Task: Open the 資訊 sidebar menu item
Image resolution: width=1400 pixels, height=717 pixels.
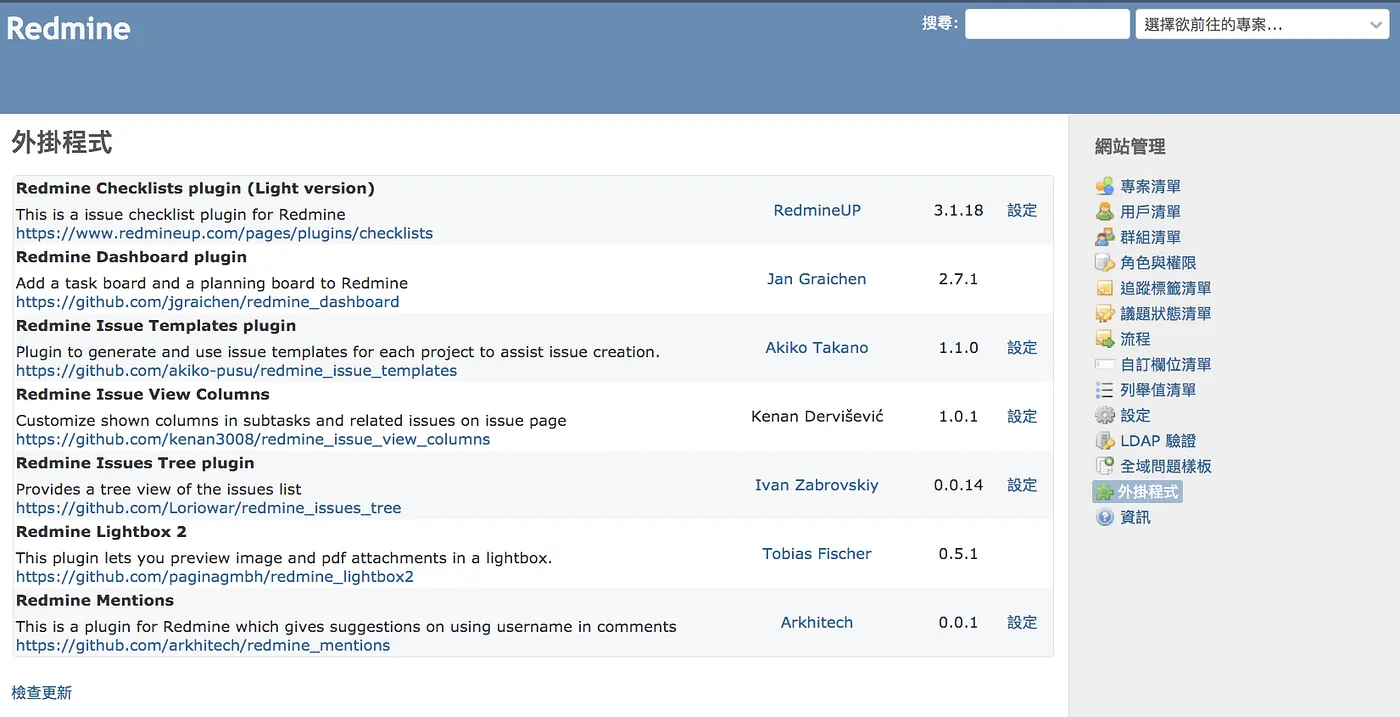Action: pos(1135,518)
